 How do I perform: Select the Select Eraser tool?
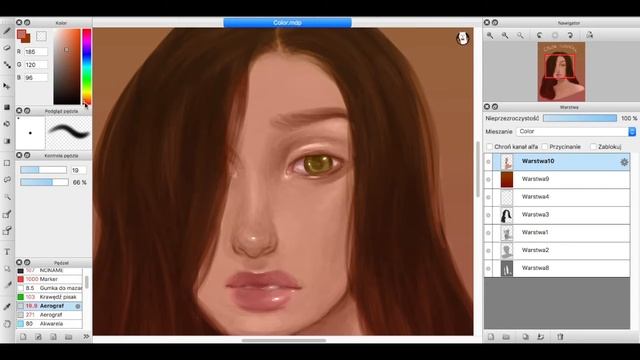tap(7, 231)
